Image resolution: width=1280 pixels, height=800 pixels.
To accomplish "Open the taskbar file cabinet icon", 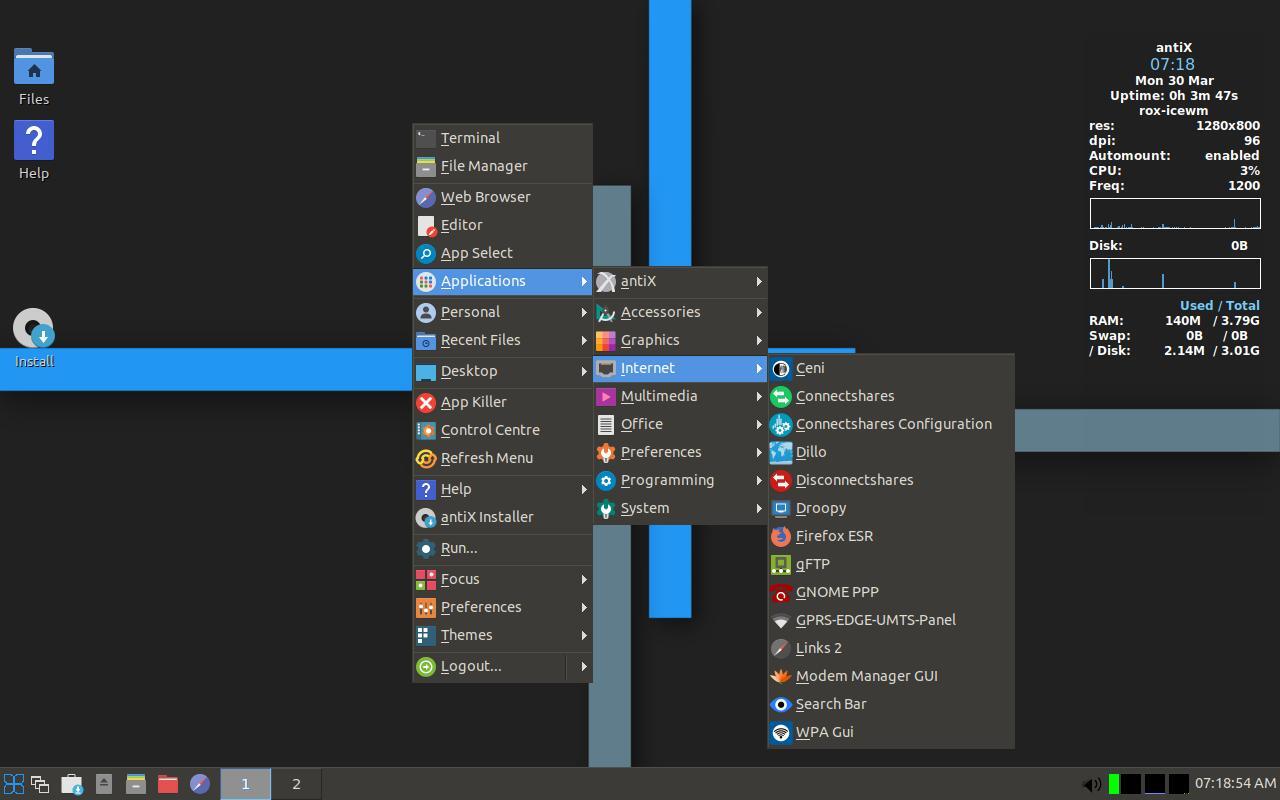I will pyautogui.click(x=136, y=784).
